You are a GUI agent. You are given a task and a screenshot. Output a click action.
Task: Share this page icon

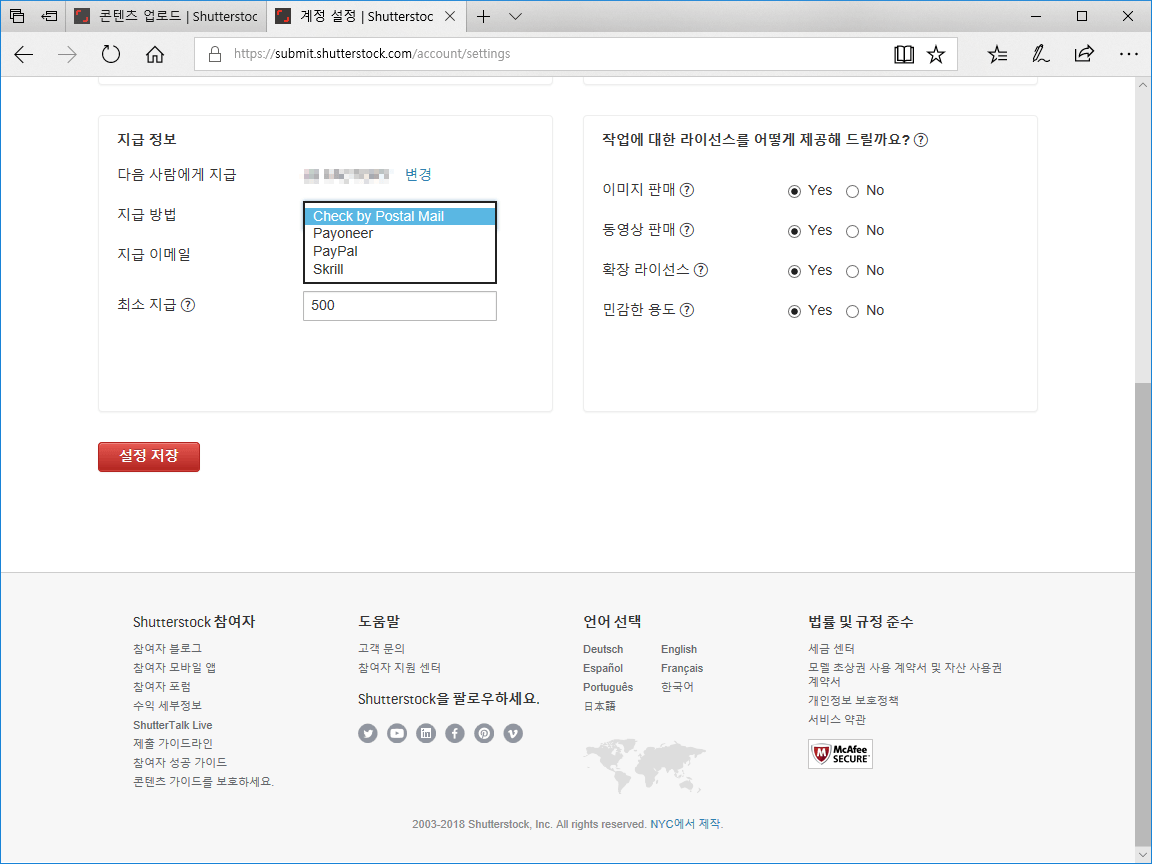[x=1084, y=54]
